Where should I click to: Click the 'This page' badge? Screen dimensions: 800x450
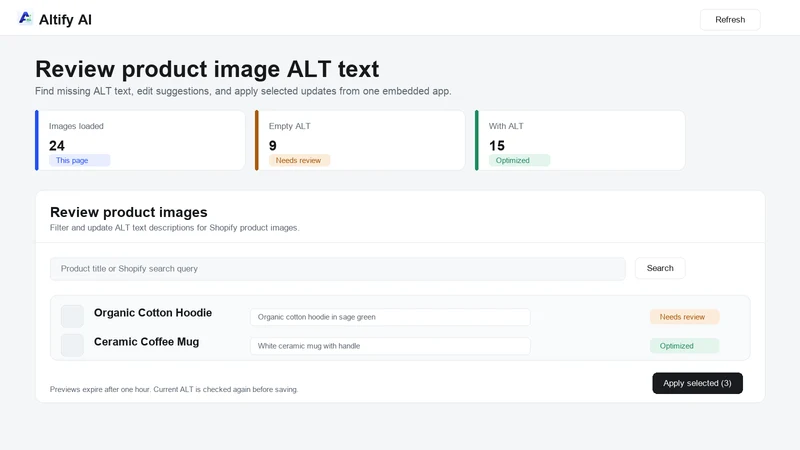click(x=80, y=160)
